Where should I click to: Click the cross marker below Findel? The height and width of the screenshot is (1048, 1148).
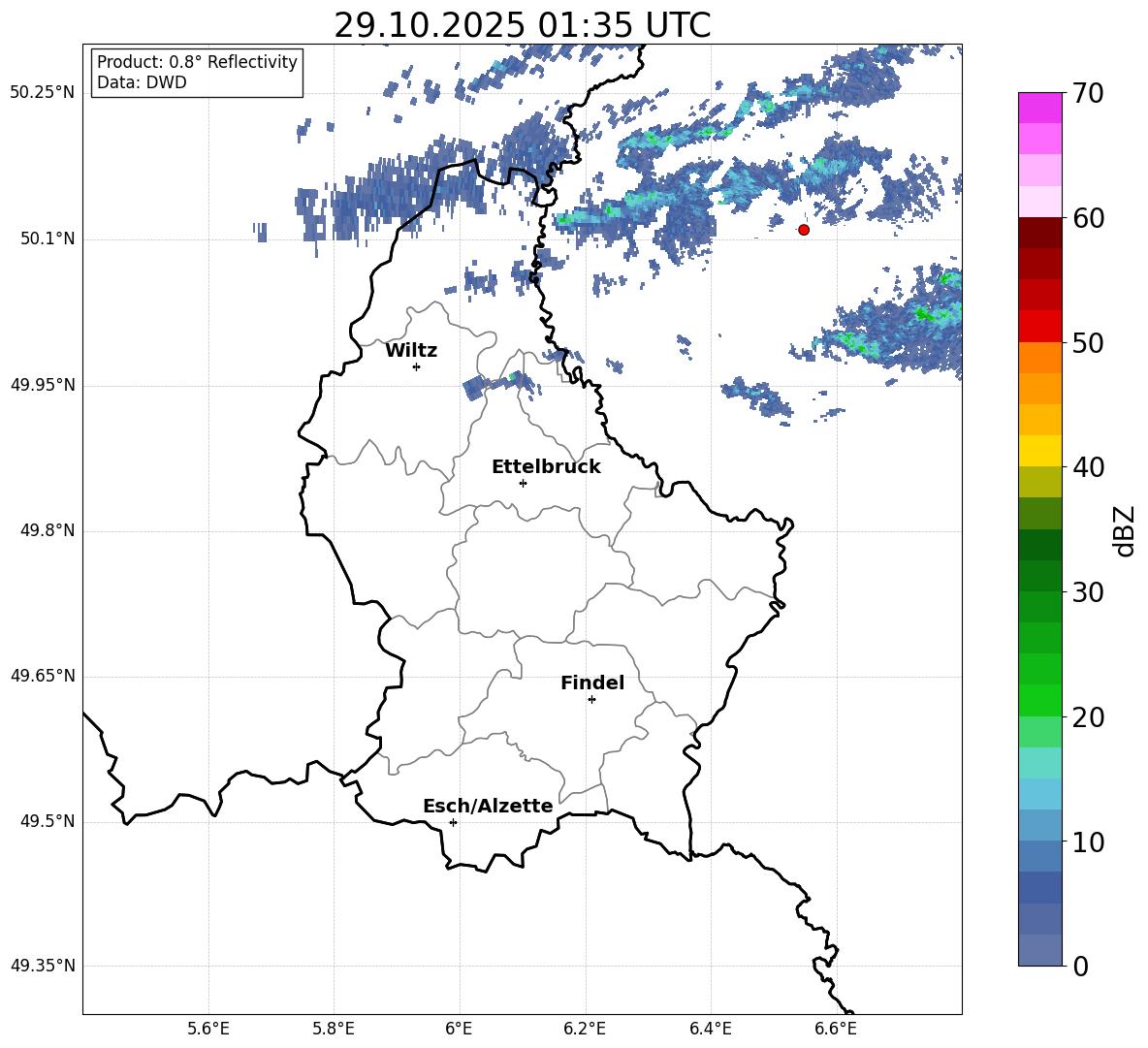[591, 700]
